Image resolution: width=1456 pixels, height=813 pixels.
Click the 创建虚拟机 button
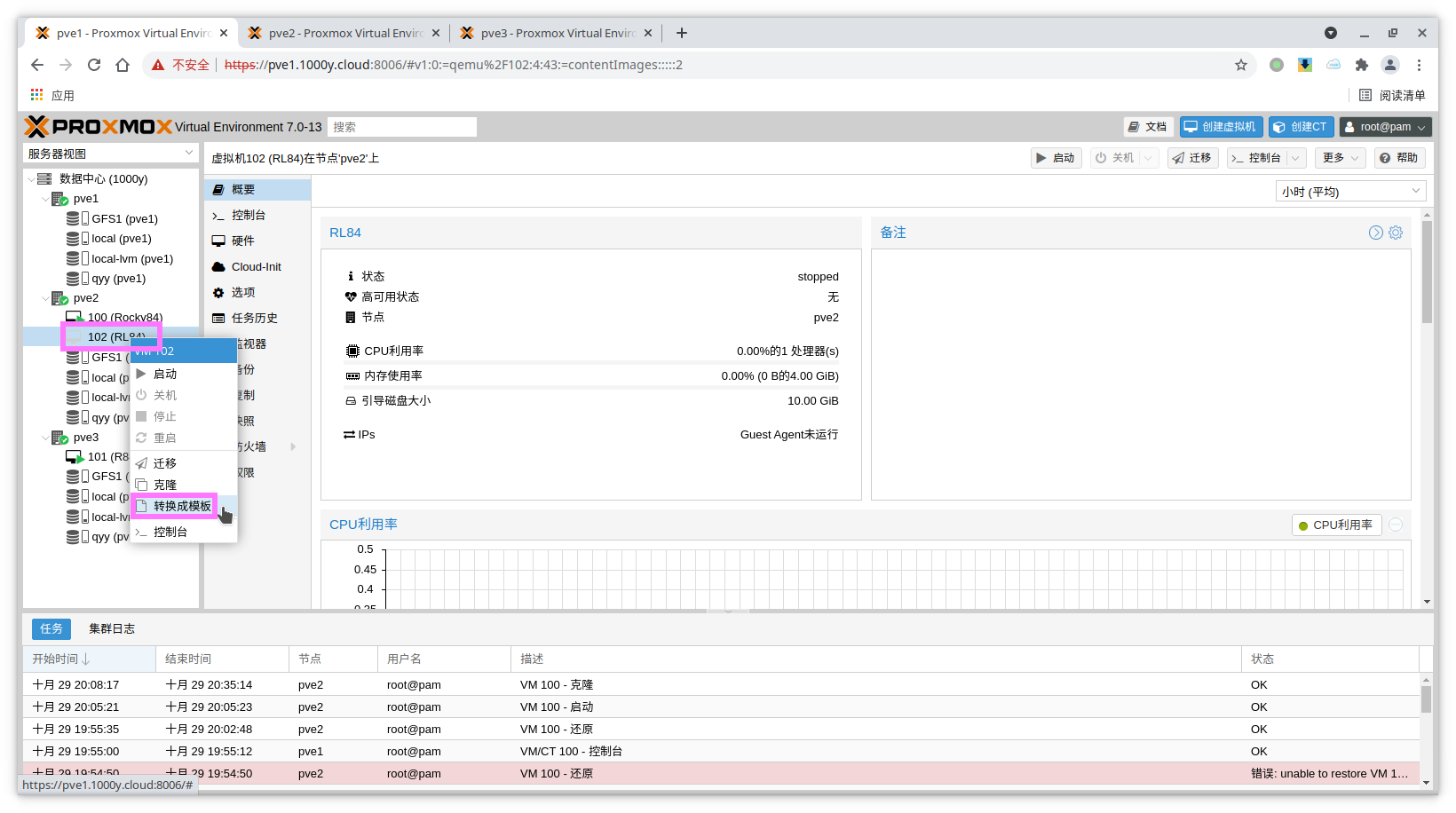coord(1221,127)
